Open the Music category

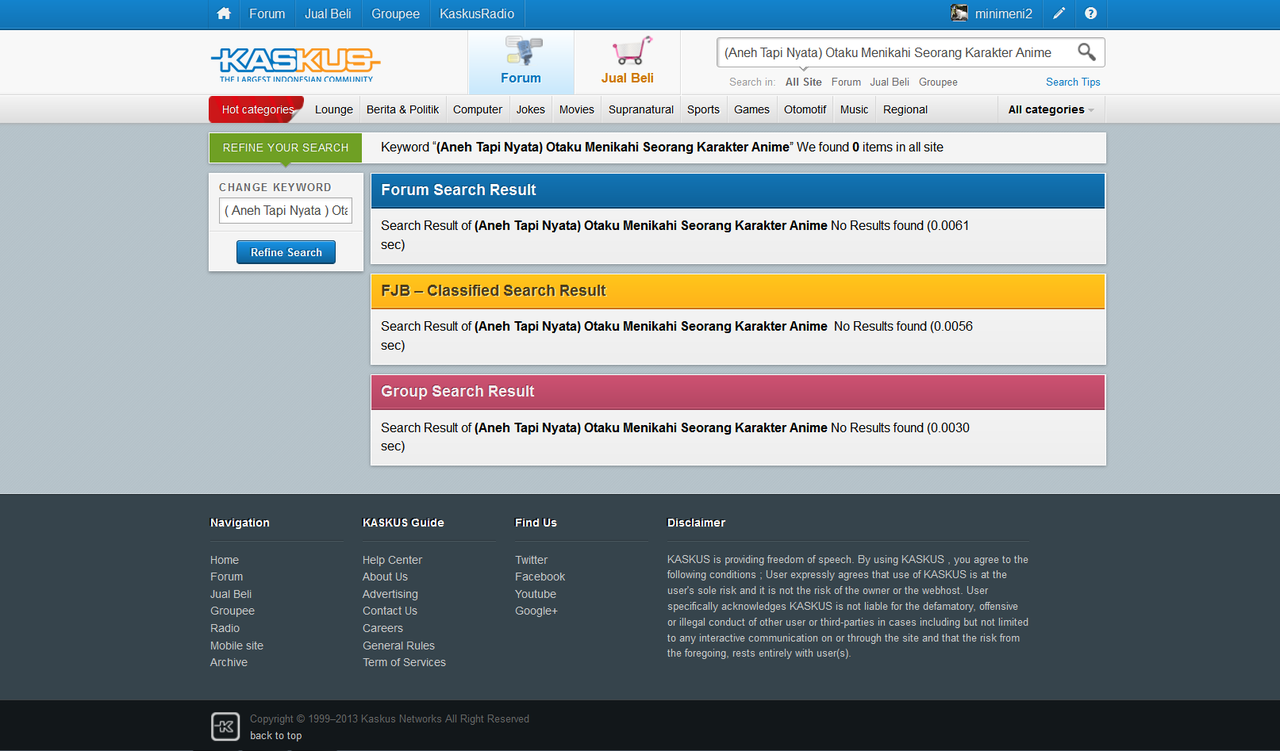[854, 109]
